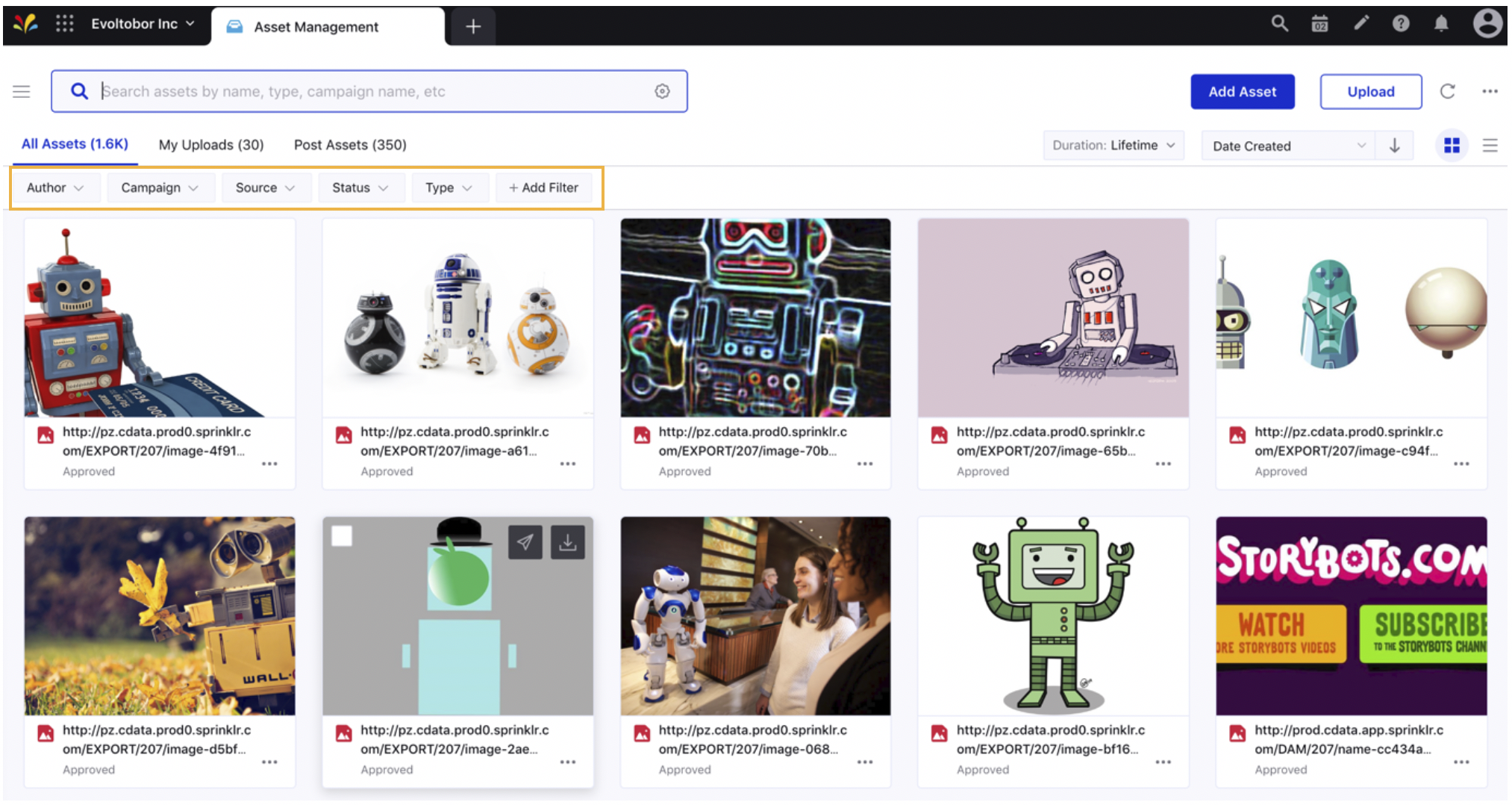Viewport: 1512px width, 805px height.
Task: Refresh the asset list
Action: (1448, 91)
